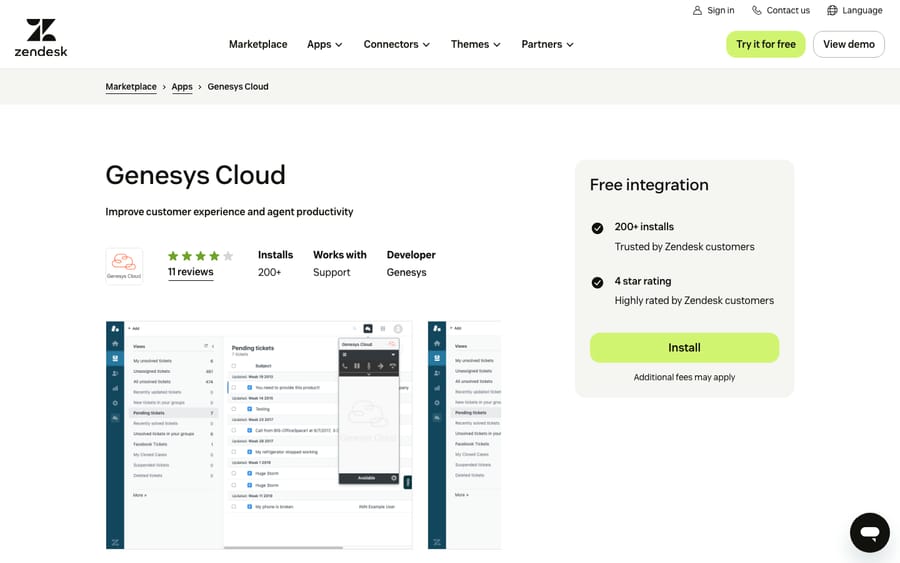Click the Zendesk logo

[41, 38]
